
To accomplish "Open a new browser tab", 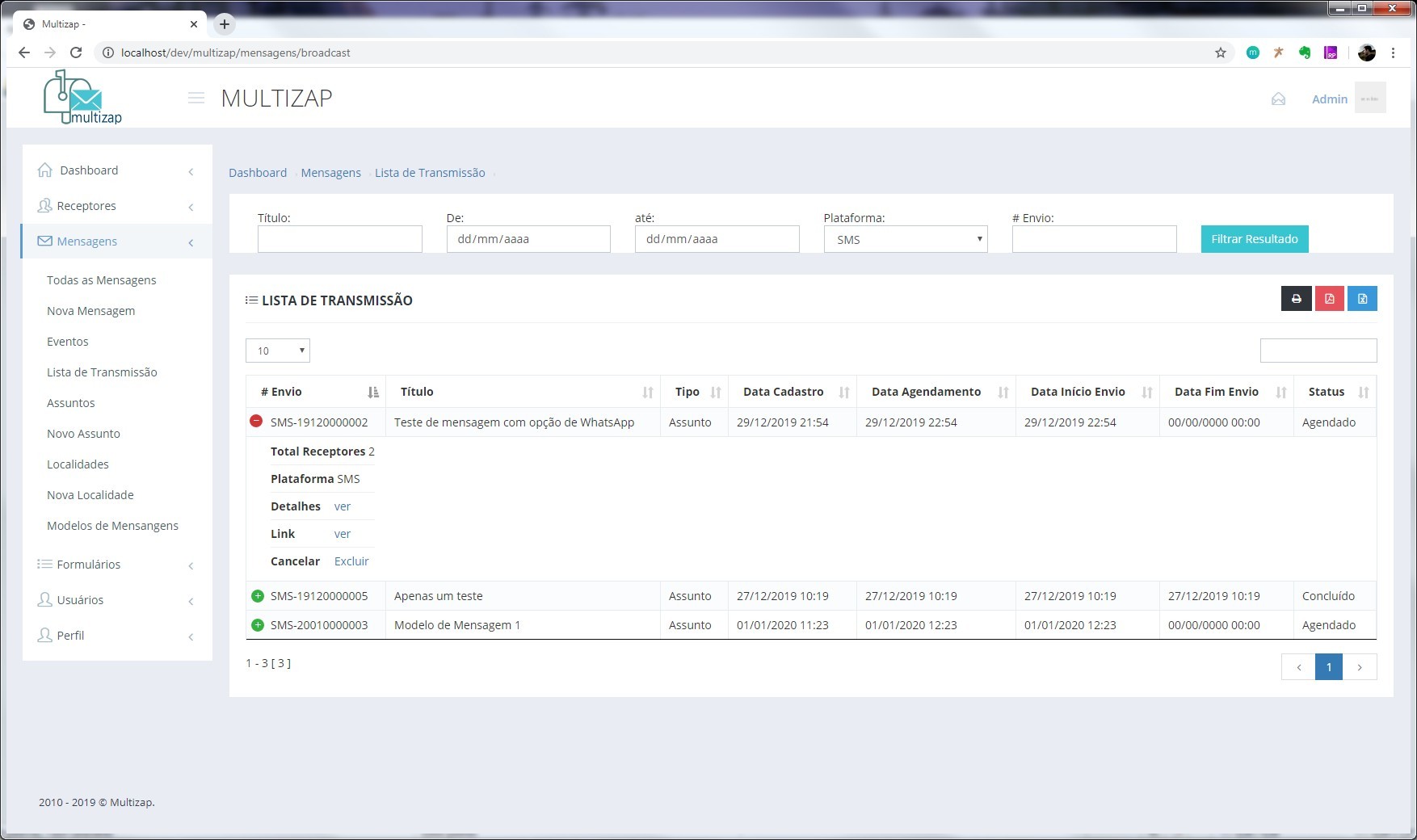I will [225, 24].
